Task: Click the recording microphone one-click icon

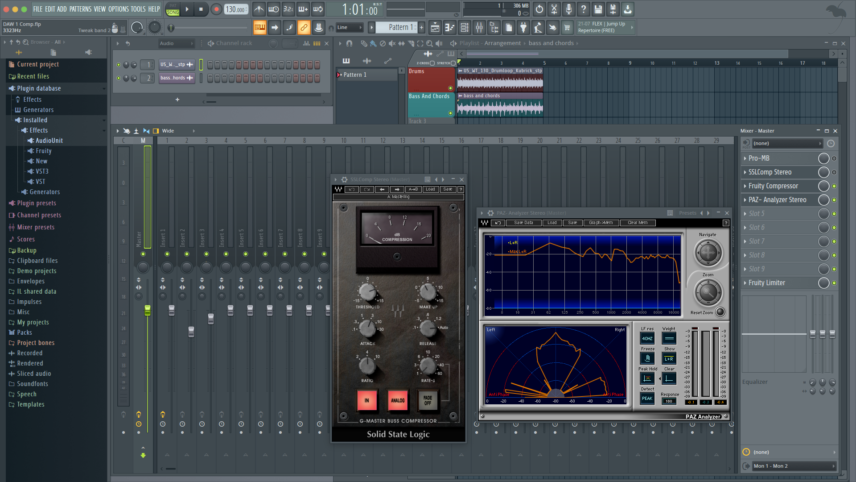Action: click(x=569, y=9)
